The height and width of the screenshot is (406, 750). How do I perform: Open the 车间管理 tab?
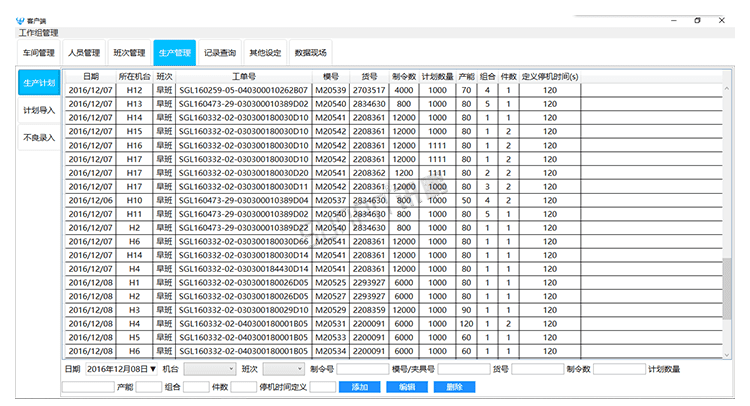pyautogui.click(x=39, y=53)
